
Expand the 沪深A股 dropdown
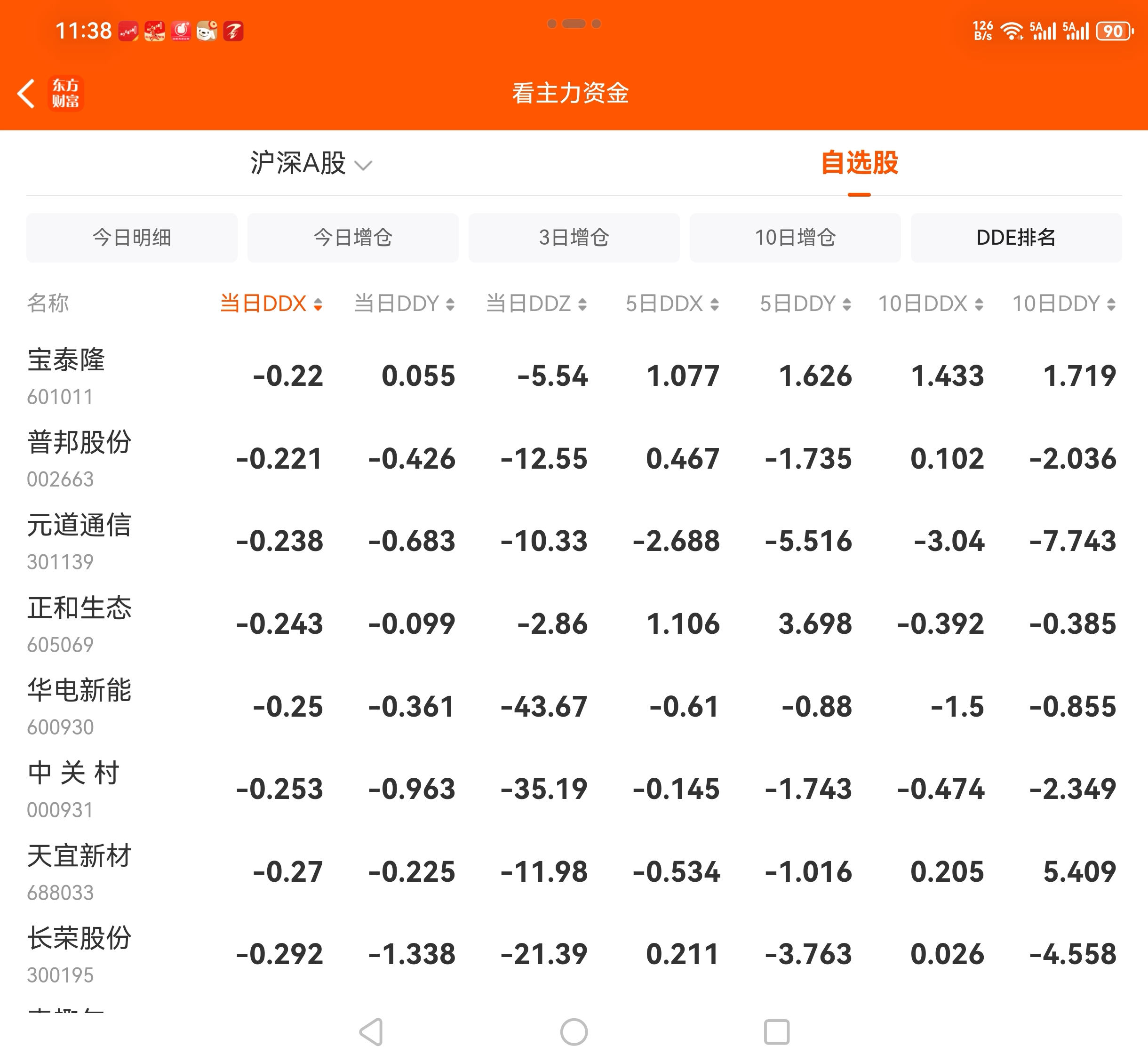point(311,164)
